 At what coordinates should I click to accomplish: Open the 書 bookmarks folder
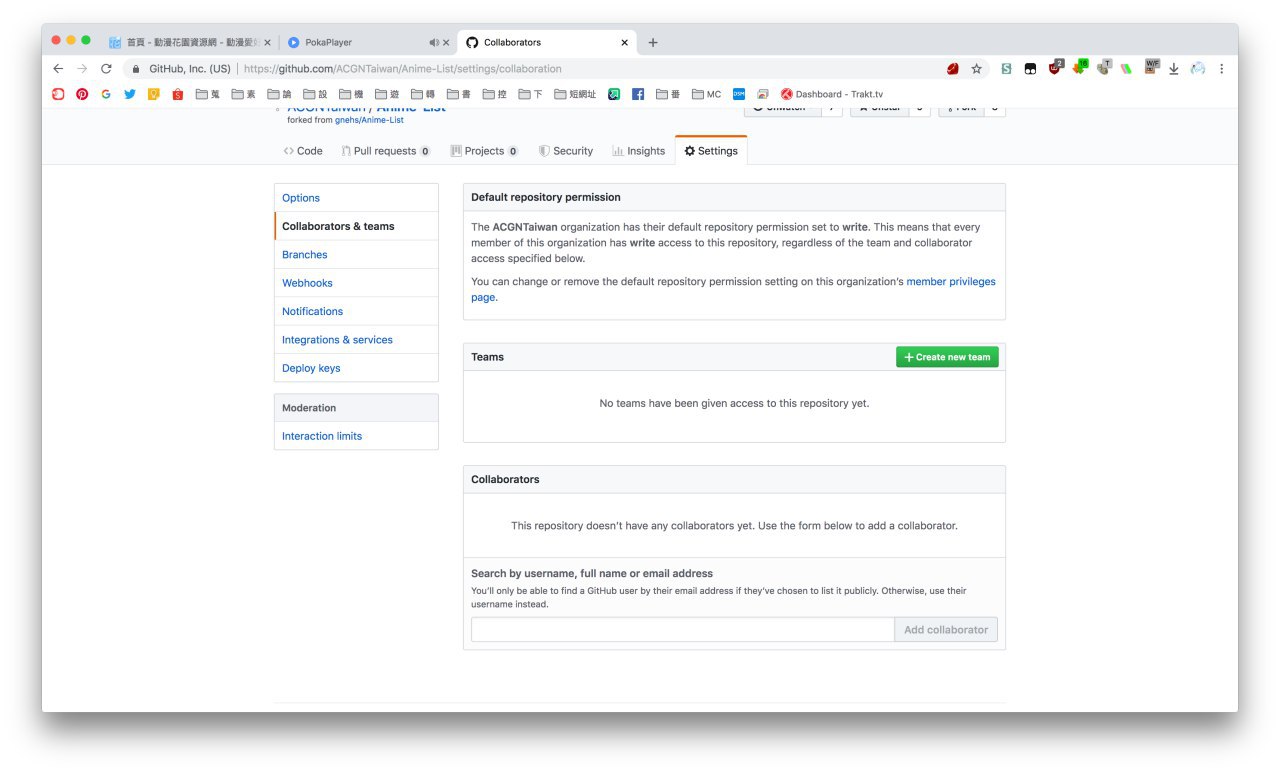click(459, 94)
